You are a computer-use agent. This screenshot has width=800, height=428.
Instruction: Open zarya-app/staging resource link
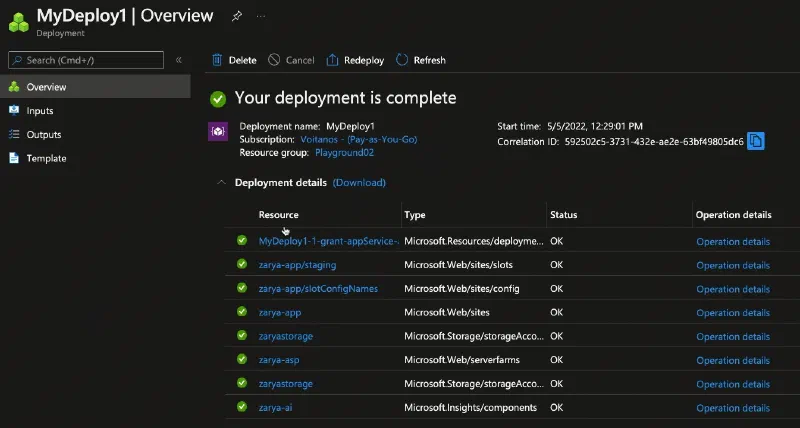(x=297, y=265)
